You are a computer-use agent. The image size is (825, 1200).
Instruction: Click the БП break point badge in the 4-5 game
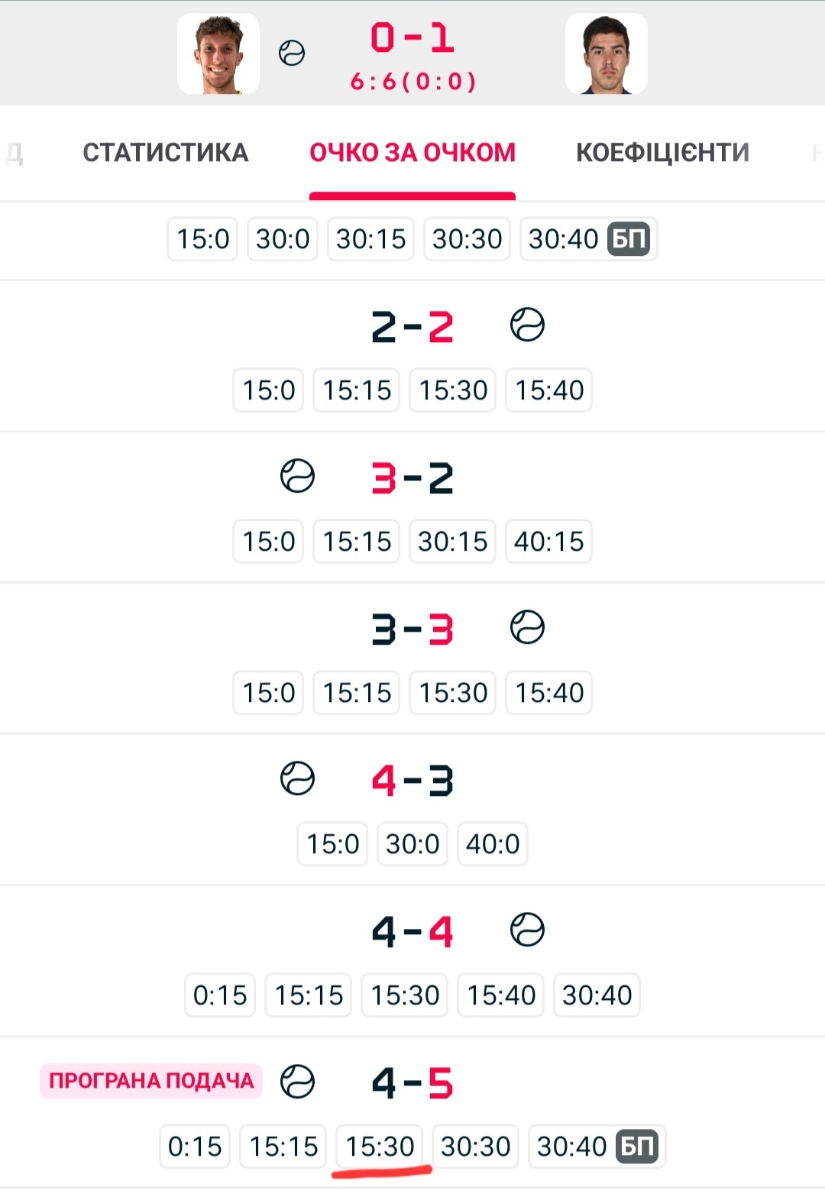click(637, 1146)
